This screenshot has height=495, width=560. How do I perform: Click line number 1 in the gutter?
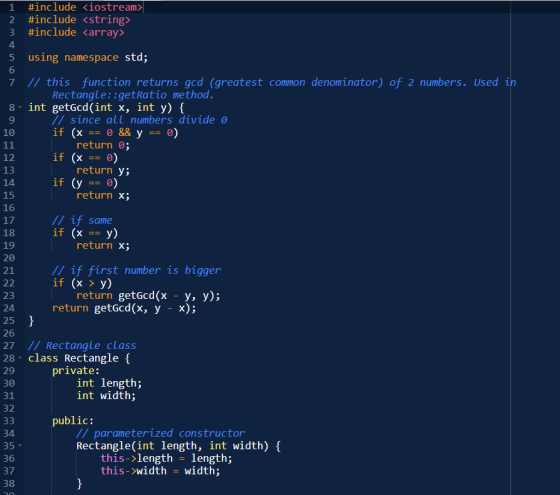pyautogui.click(x=12, y=7)
